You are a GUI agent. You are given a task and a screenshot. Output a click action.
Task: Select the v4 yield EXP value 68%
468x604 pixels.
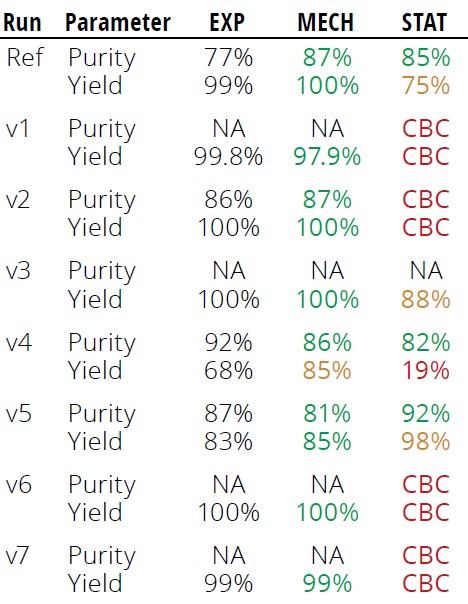coord(228,370)
